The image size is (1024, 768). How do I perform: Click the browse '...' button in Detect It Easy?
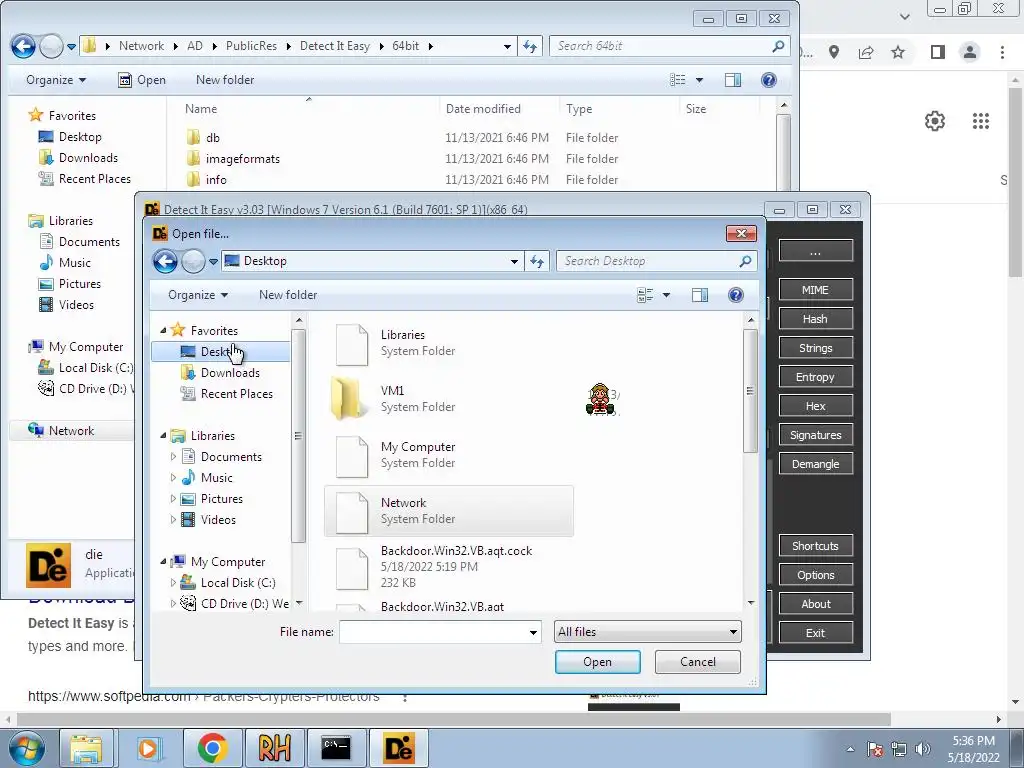coord(816,251)
